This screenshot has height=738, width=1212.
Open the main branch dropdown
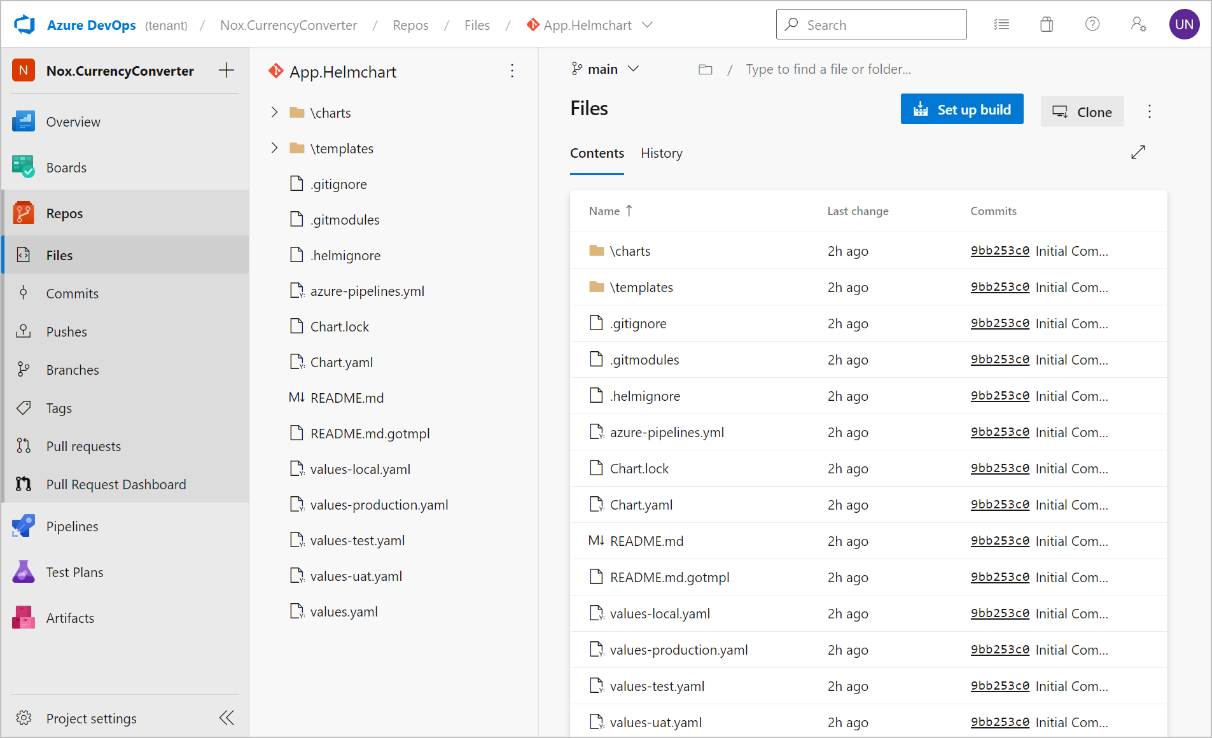(605, 69)
